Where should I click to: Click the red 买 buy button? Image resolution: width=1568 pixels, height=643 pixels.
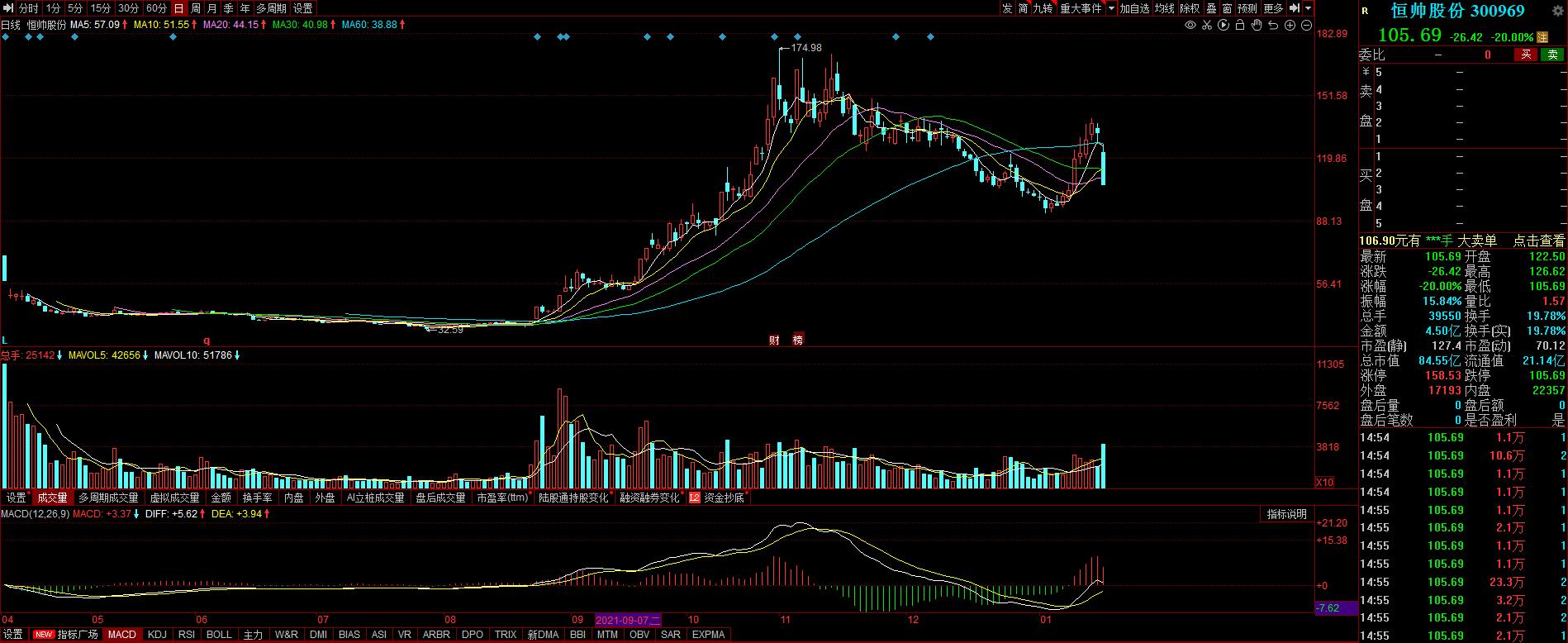[1526, 55]
